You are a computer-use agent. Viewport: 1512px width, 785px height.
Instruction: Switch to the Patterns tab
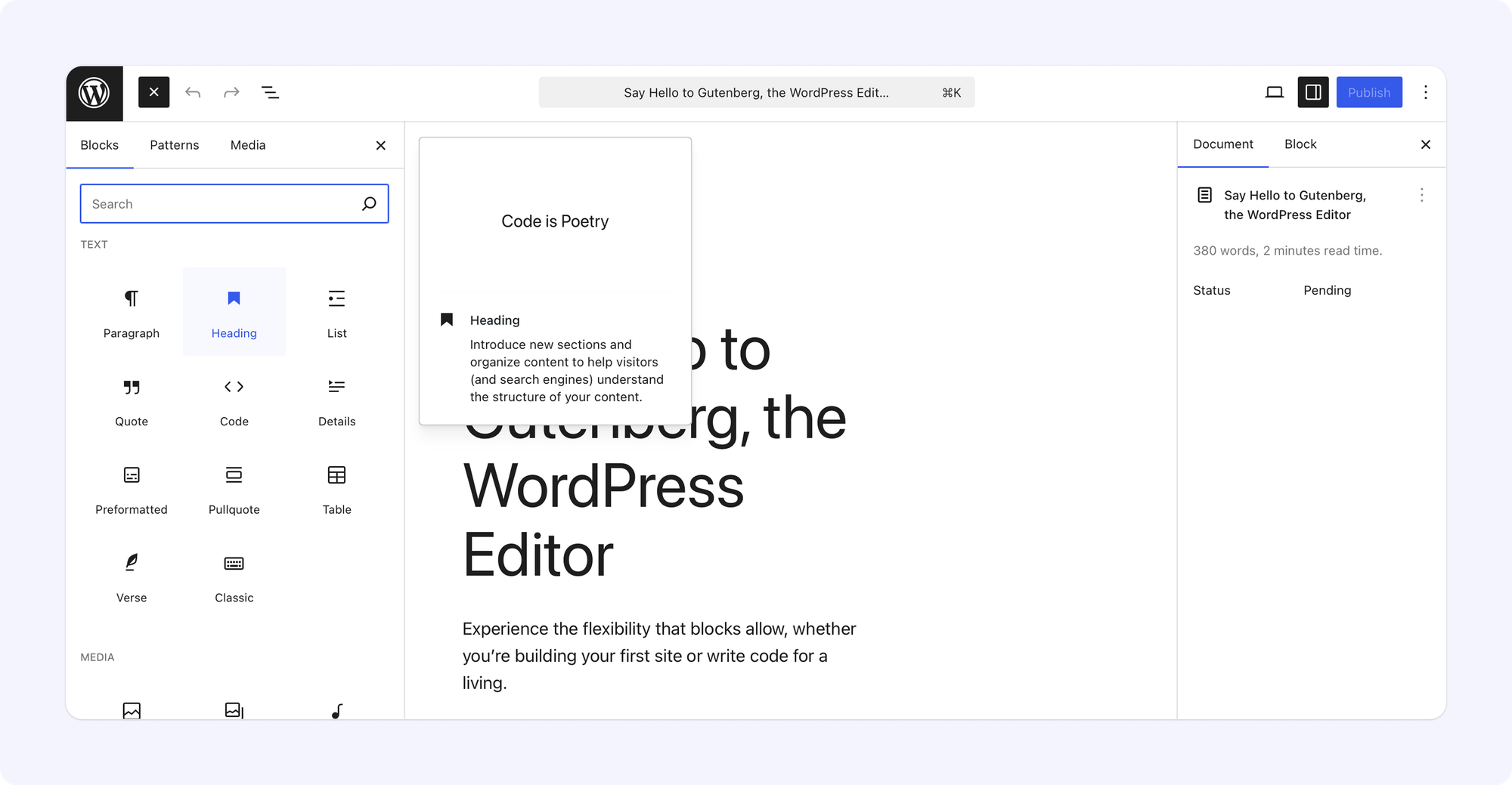[175, 145]
